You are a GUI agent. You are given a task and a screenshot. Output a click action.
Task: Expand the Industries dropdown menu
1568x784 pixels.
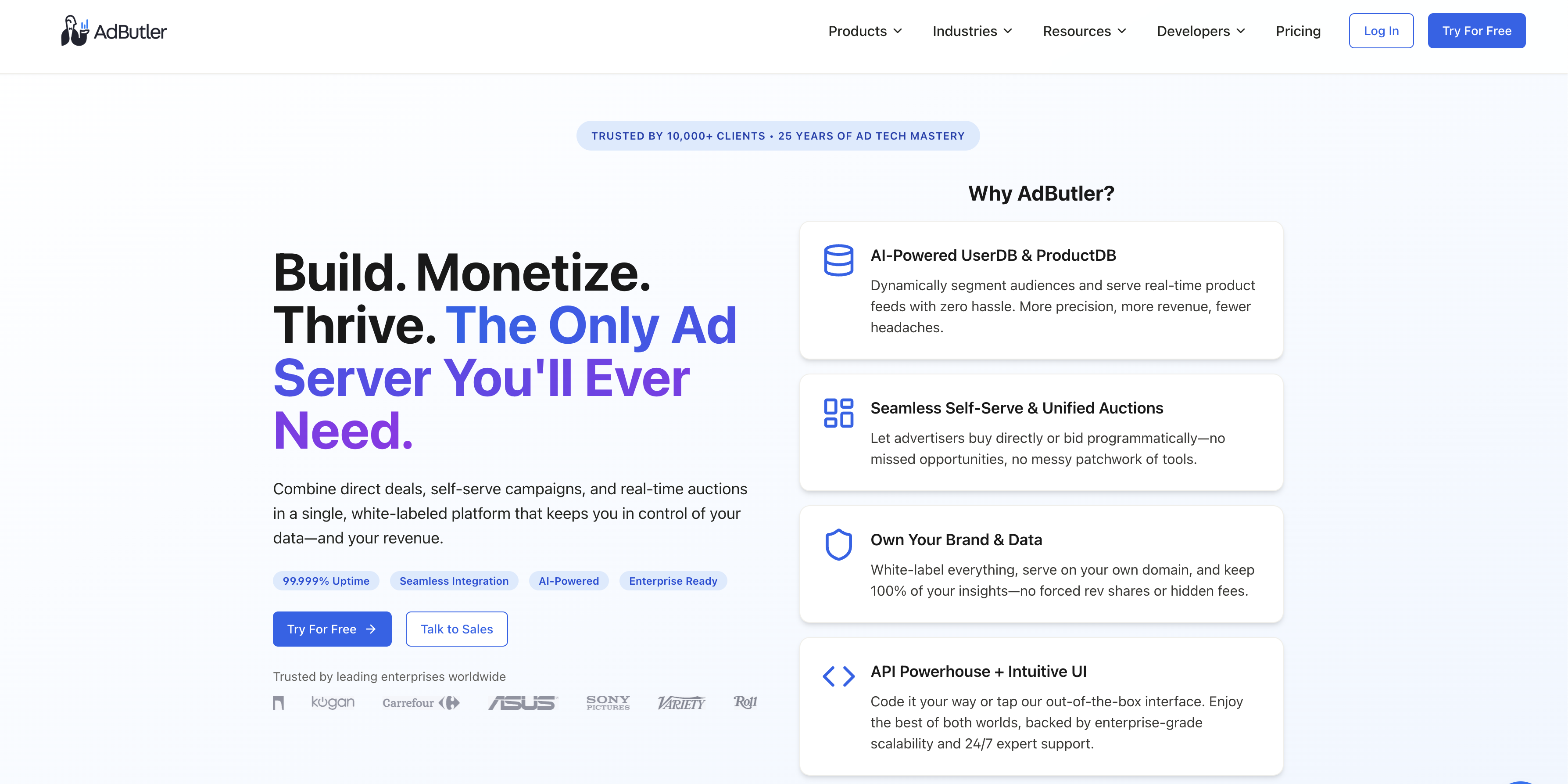click(972, 31)
